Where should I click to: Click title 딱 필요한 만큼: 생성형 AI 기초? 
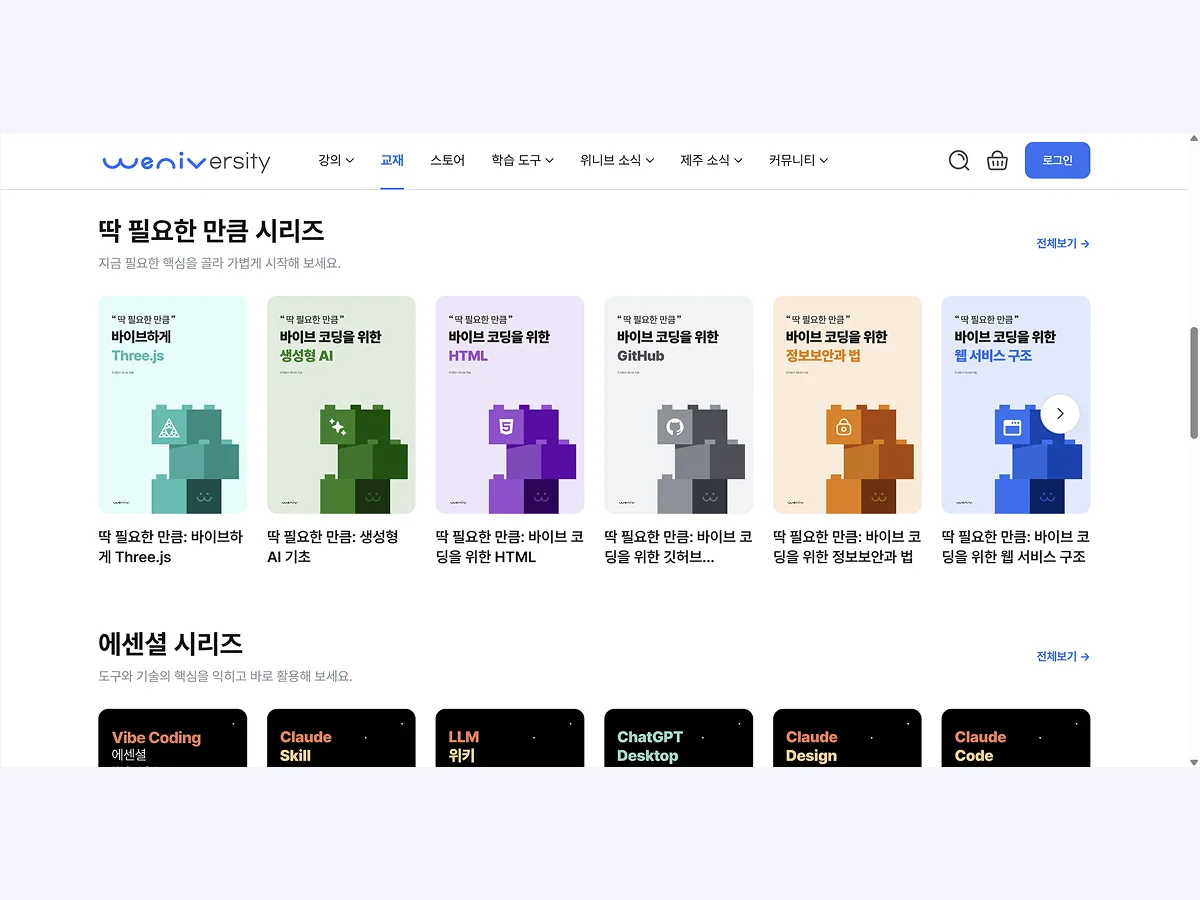[333, 547]
